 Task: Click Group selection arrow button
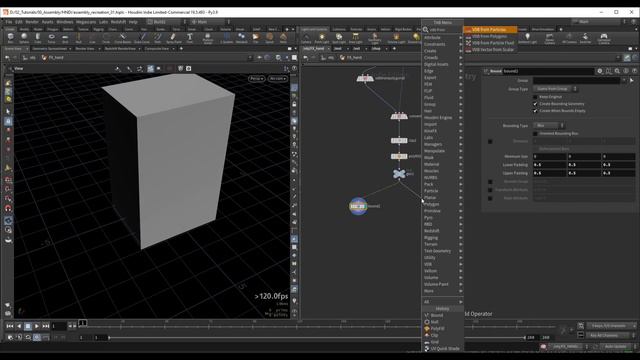631,80
